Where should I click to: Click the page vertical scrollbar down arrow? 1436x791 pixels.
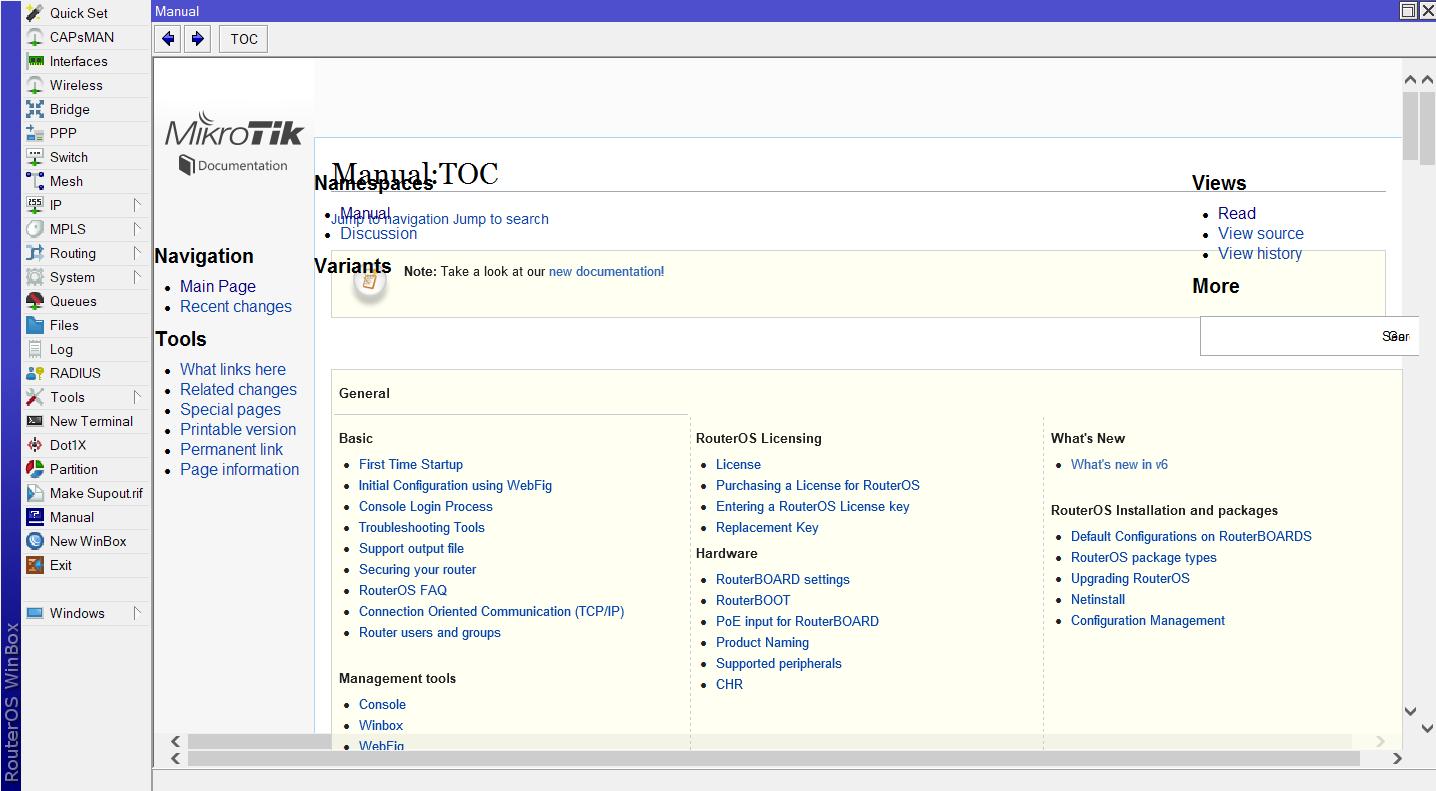pyautogui.click(x=1411, y=712)
